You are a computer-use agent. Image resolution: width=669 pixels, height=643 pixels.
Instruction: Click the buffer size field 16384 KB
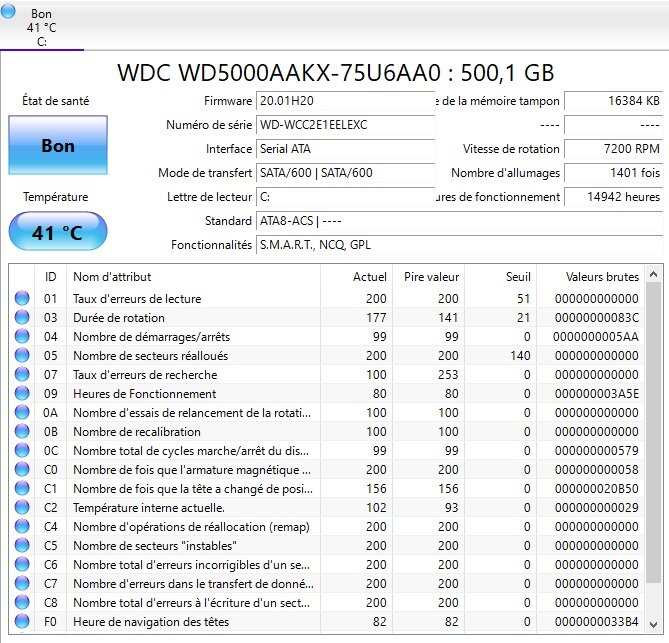614,101
